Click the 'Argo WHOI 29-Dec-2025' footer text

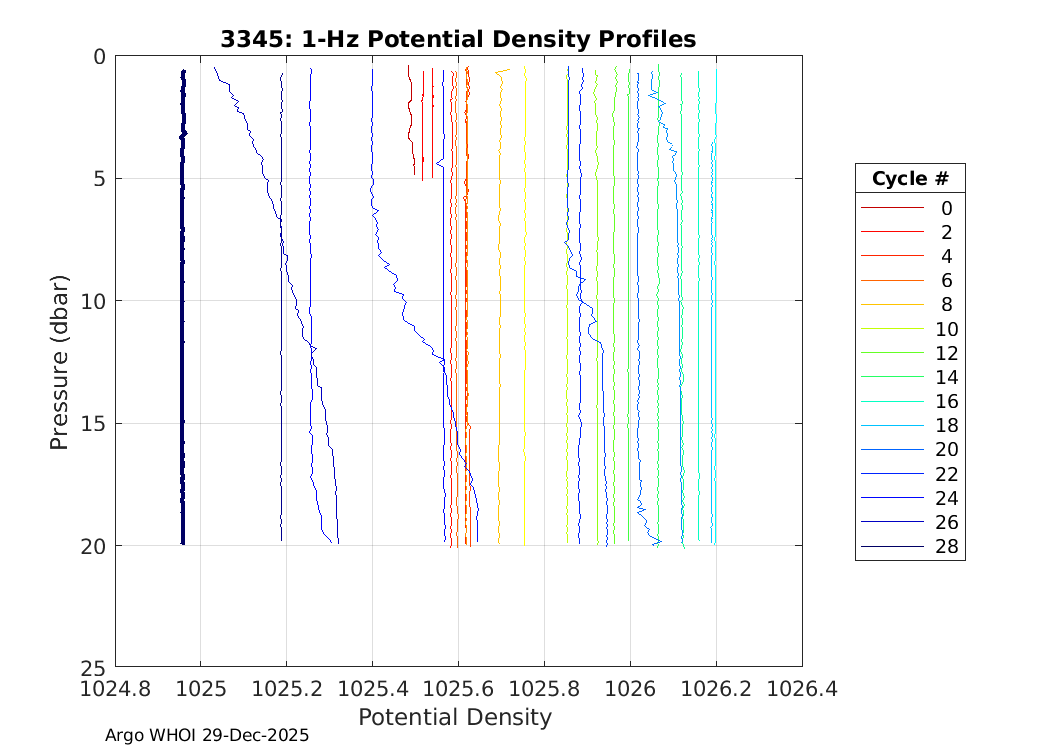click(x=207, y=735)
